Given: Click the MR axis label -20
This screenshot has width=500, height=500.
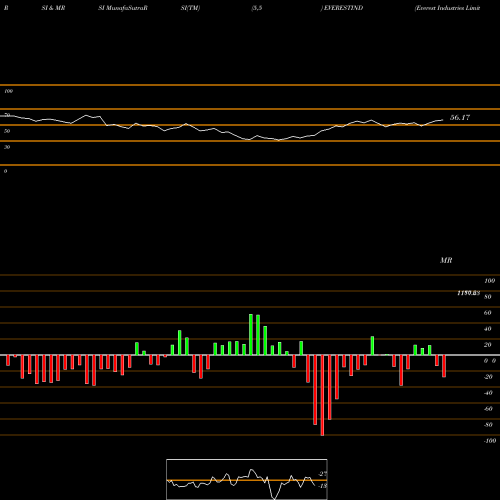Looking at the screenshot, I should (x=488, y=377).
